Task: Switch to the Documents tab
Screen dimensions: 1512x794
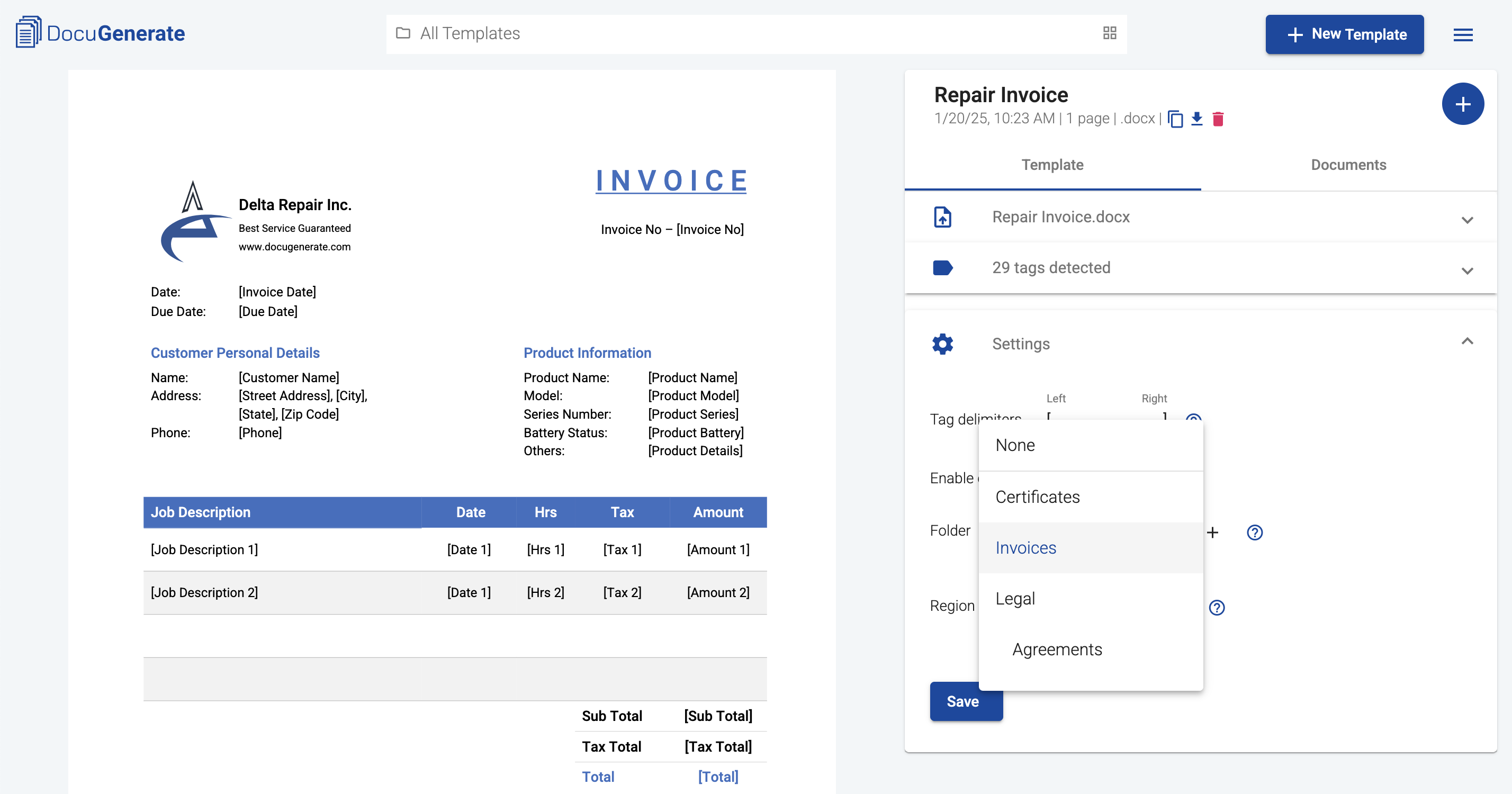Action: coord(1348,165)
